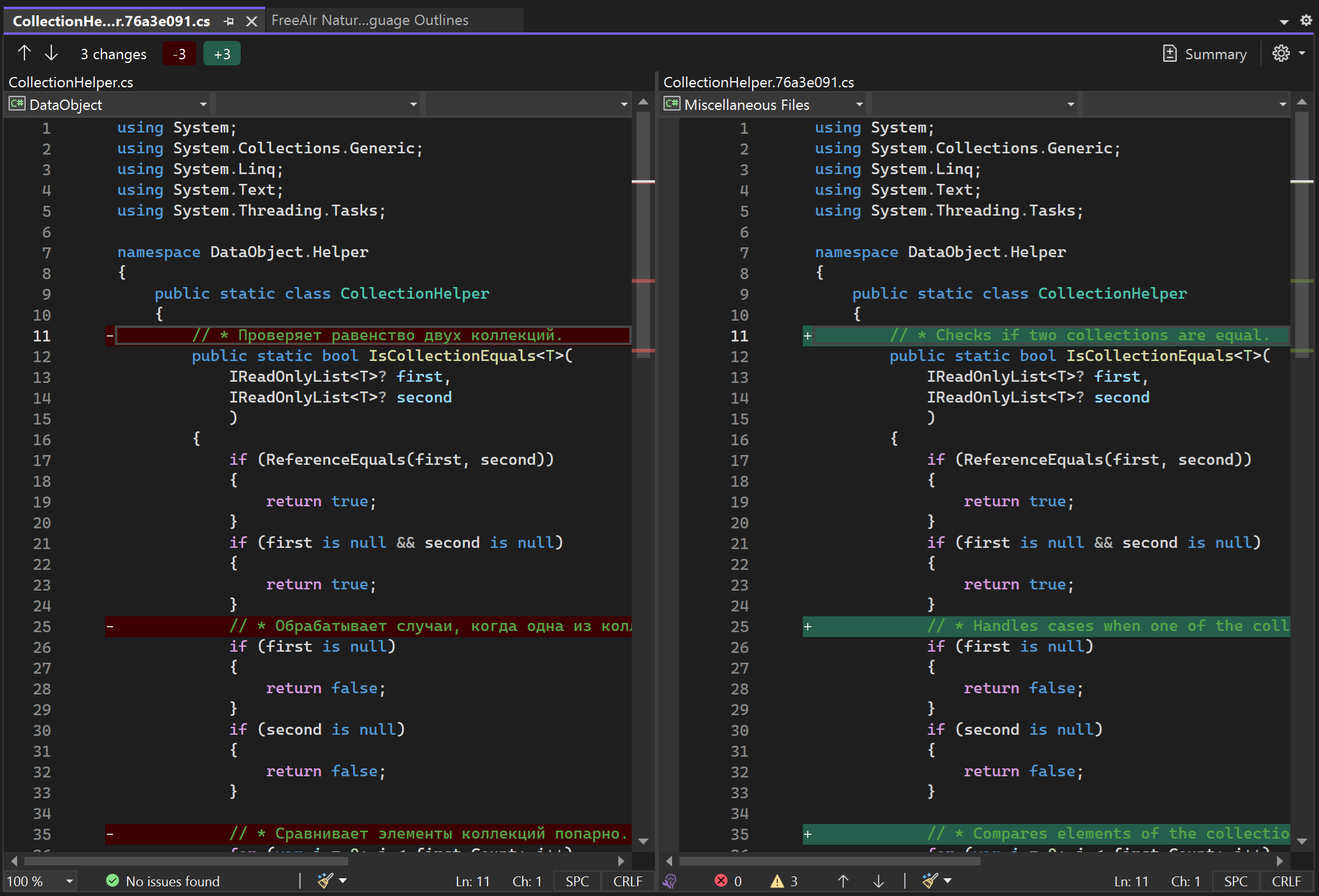
Task: Toggle left pane CRLF line ending indicator
Action: pyautogui.click(x=627, y=881)
